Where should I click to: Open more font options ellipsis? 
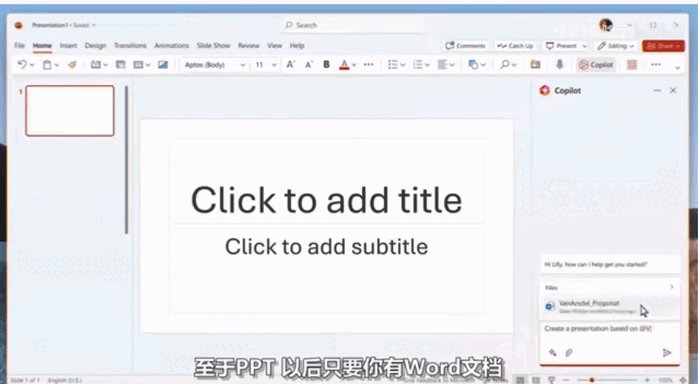pyautogui.click(x=369, y=65)
